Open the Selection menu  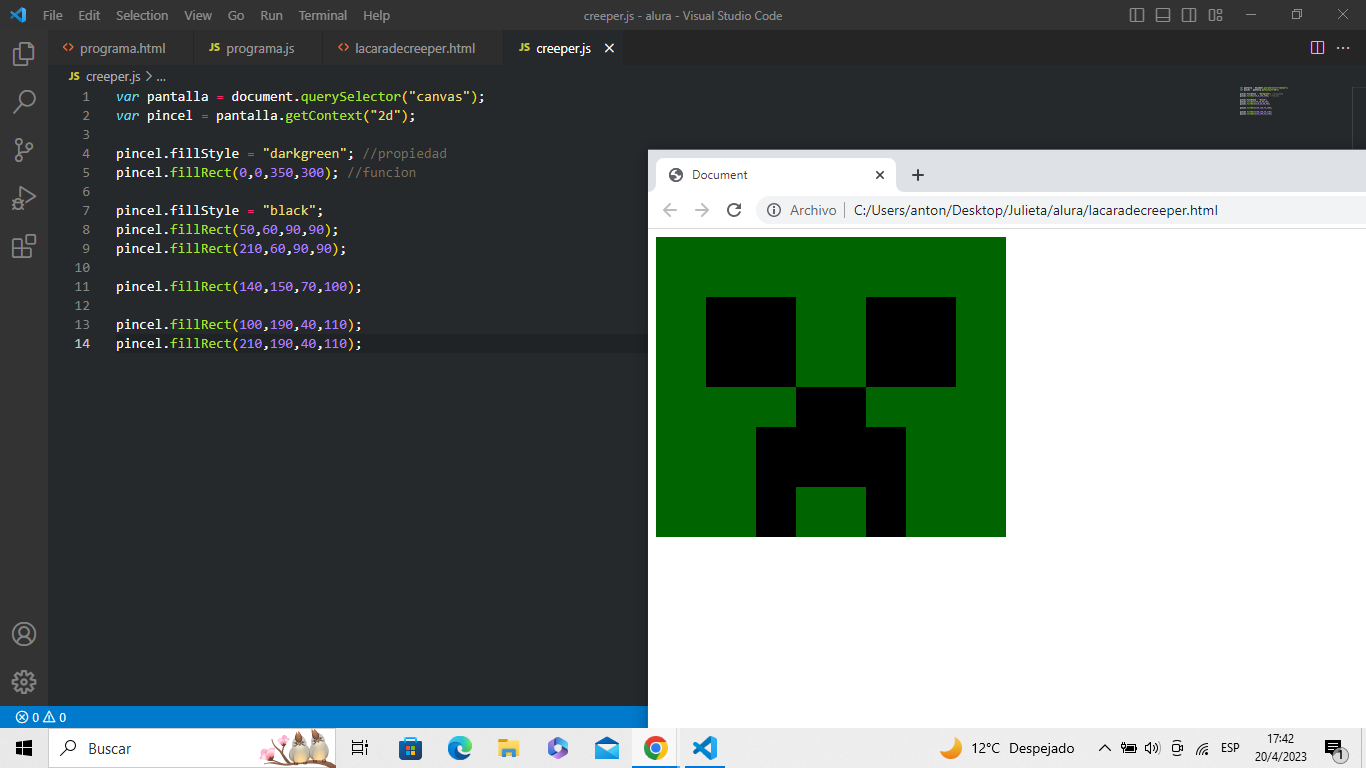pos(142,15)
